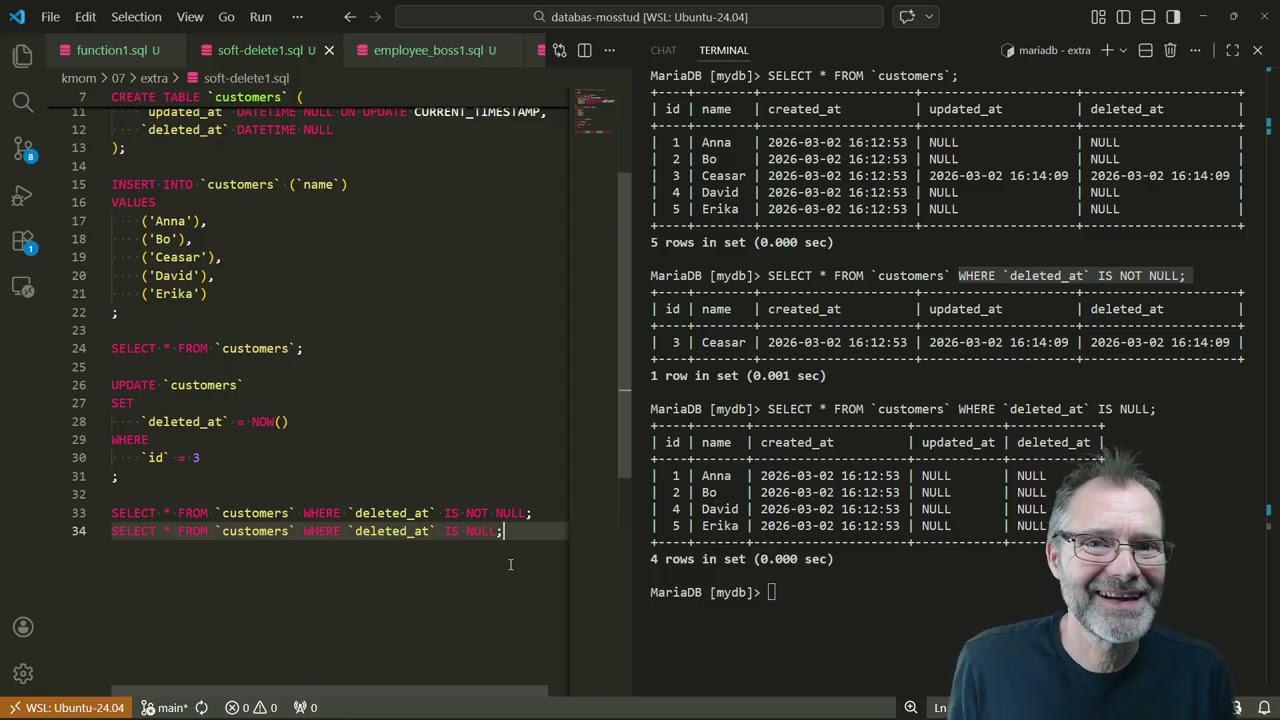
Task: Open the hidden menus ellipsis in menu bar
Action: [x=297, y=17]
